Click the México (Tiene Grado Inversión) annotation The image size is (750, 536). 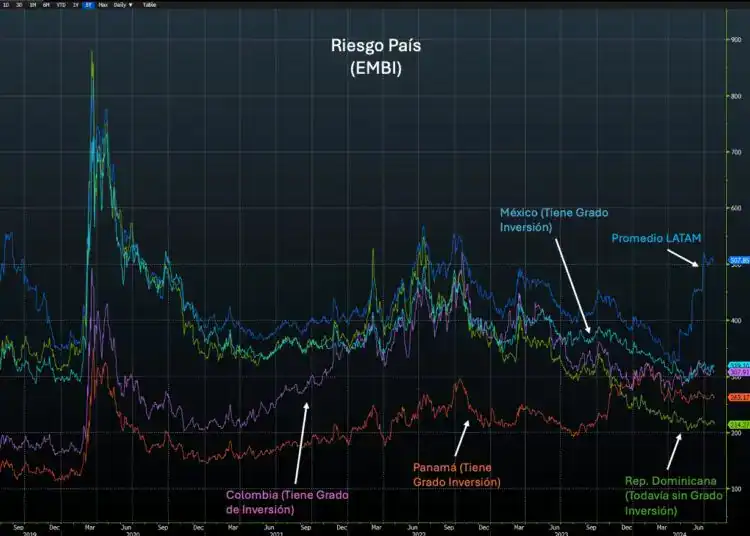point(554,220)
